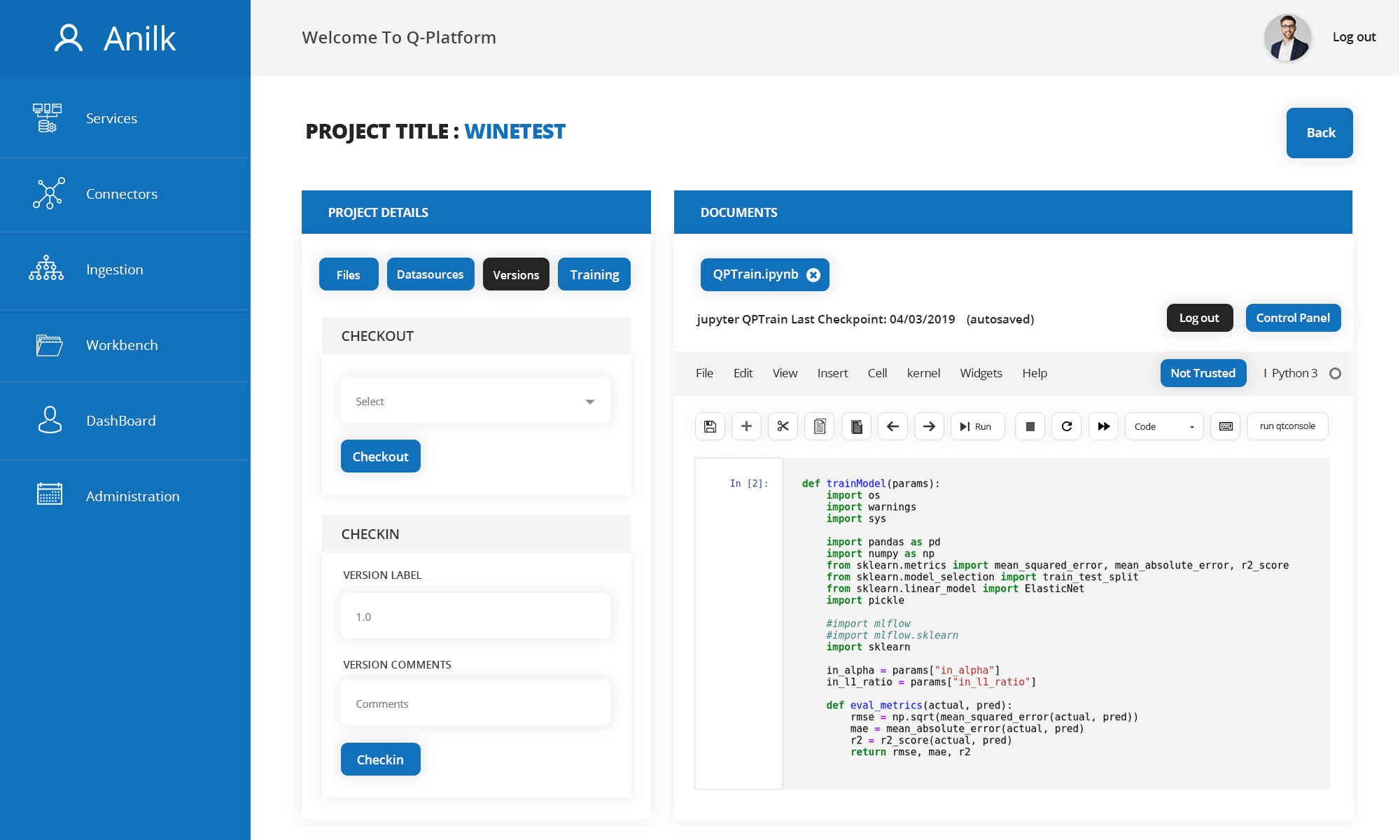Paste the cell using the paste icon
This screenshot has width=1400, height=840.
pos(856,426)
